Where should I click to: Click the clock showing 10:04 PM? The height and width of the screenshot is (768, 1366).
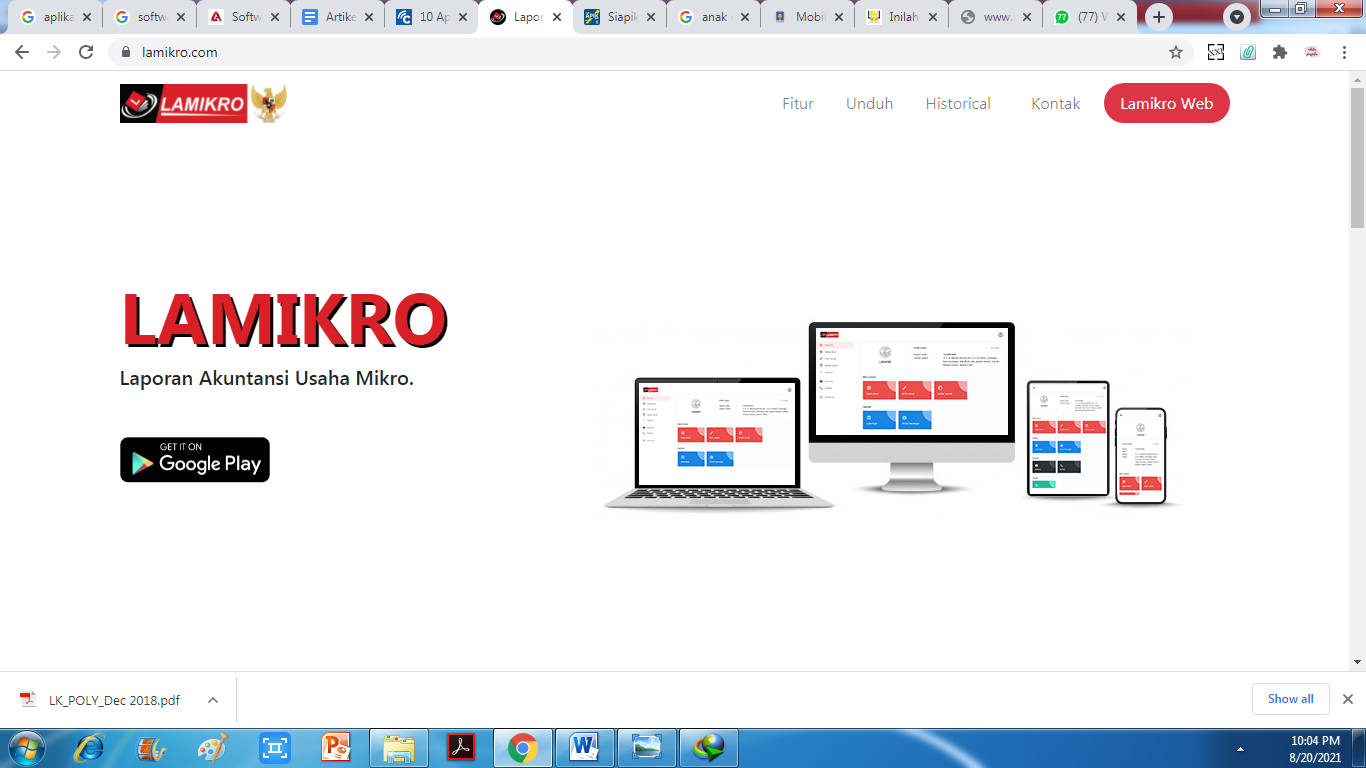[1315, 741]
